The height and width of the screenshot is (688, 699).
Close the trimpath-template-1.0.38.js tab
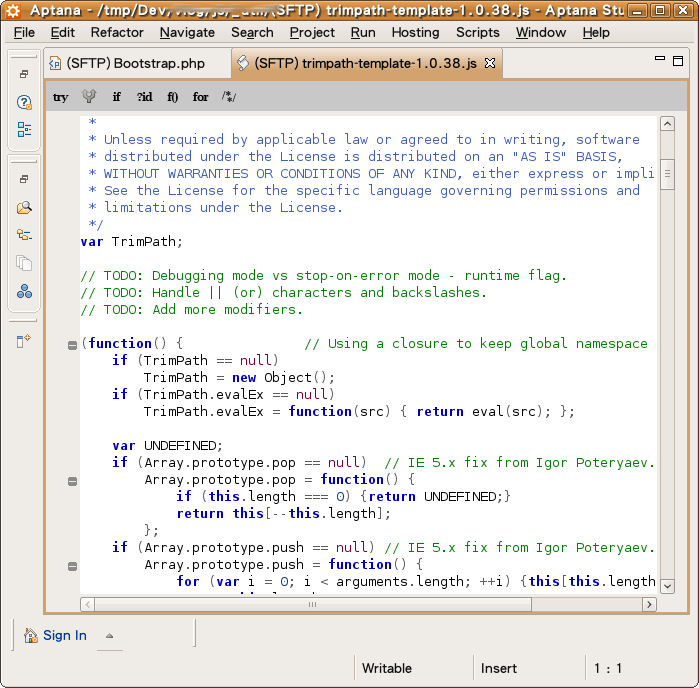(490, 63)
